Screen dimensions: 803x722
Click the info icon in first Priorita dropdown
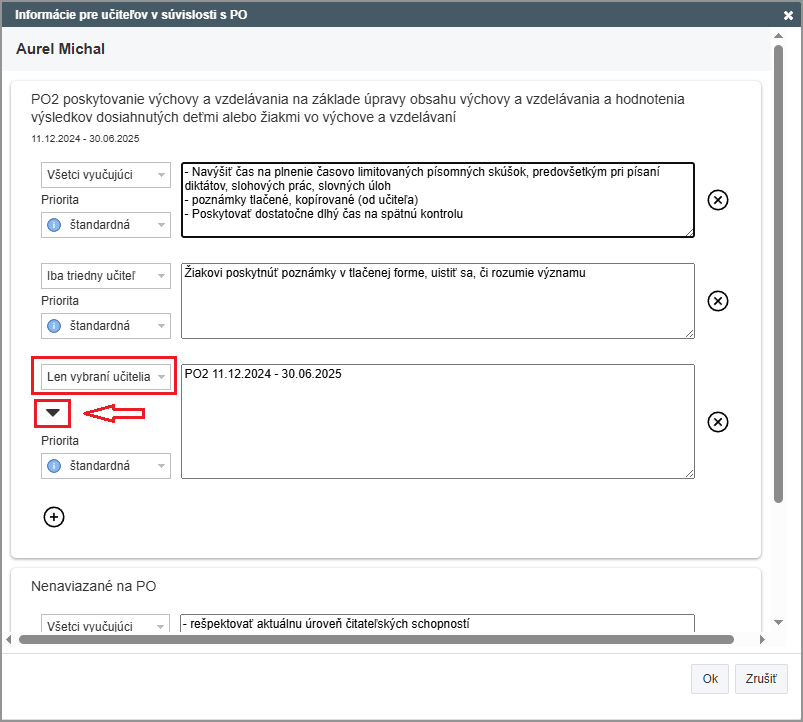tap(55, 225)
